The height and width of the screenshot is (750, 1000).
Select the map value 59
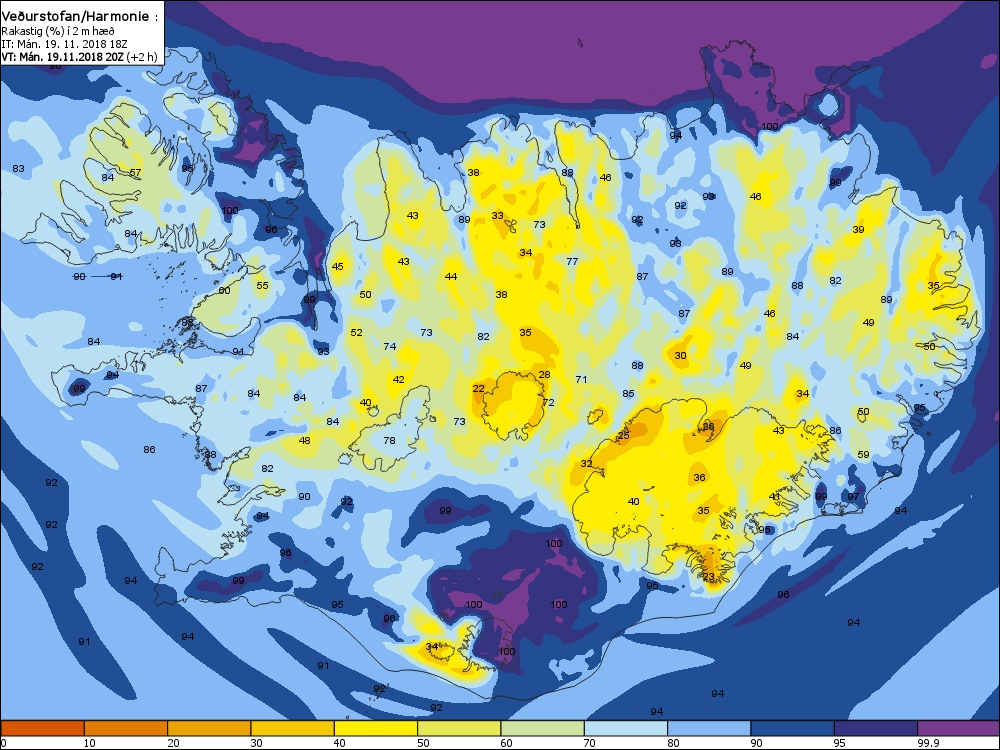tap(863, 455)
